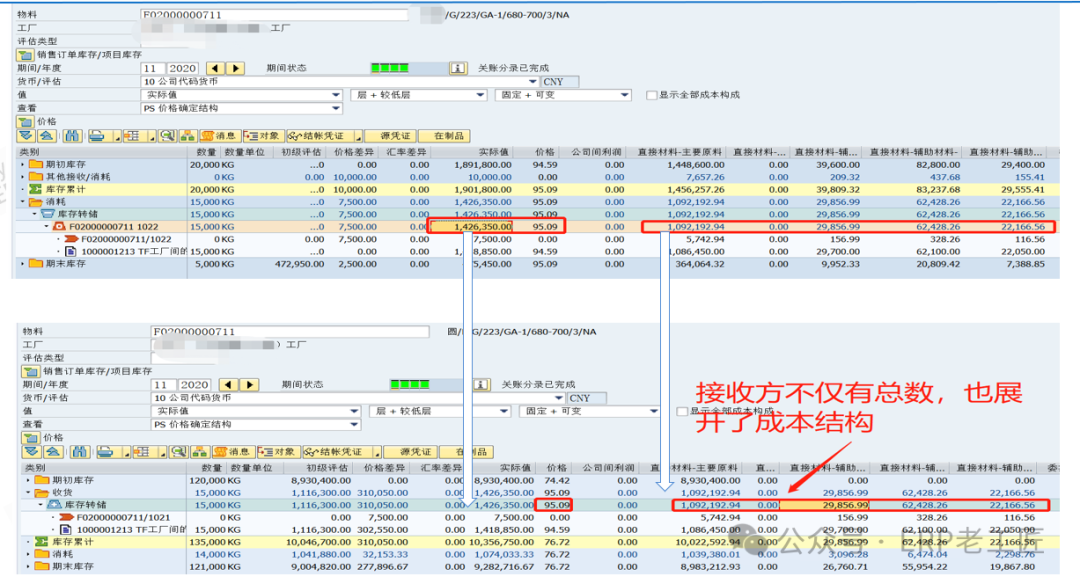Image resolution: width=1080 pixels, height=584 pixels.
Task: Enable 显示全部成本构成 checkbox in upper panel
Action: 651,95
